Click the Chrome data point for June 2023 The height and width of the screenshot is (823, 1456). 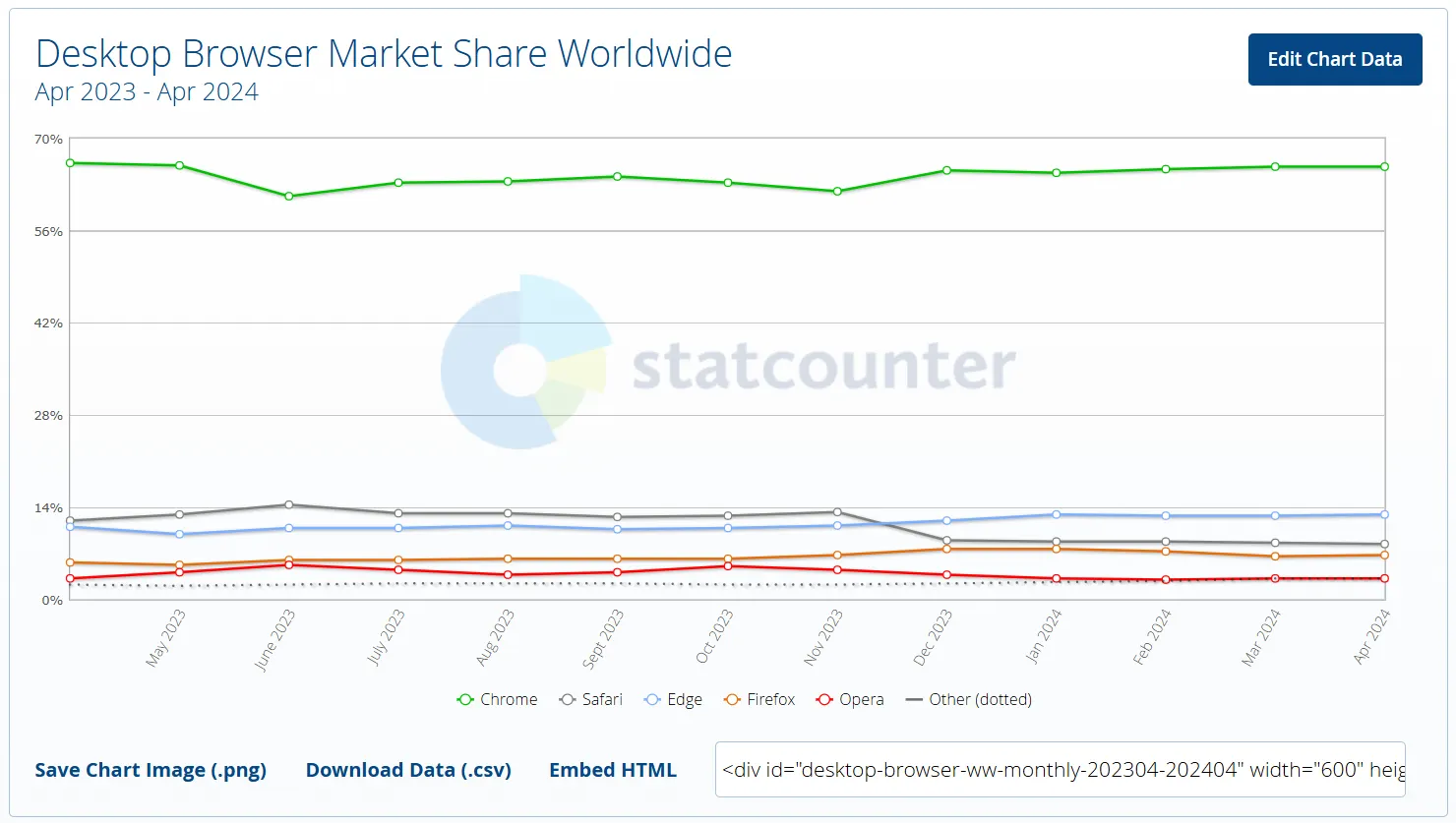(288, 197)
